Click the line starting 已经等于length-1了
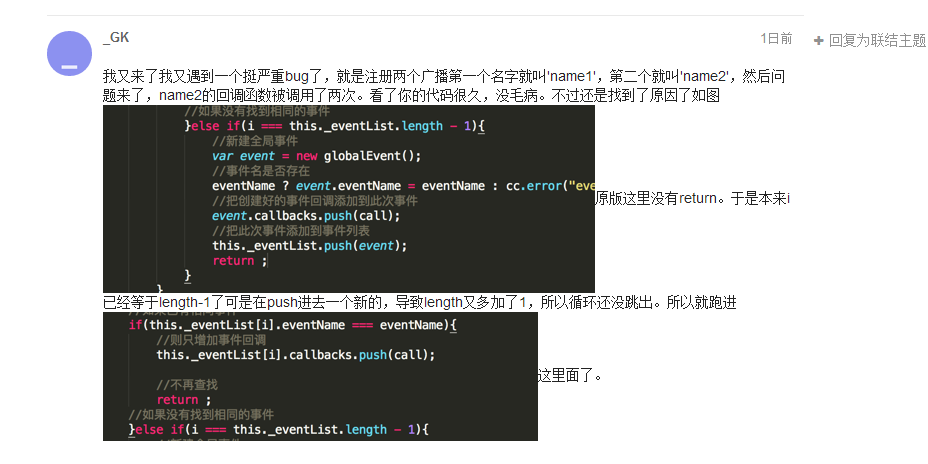The width and height of the screenshot is (928, 464). [x=420, y=303]
